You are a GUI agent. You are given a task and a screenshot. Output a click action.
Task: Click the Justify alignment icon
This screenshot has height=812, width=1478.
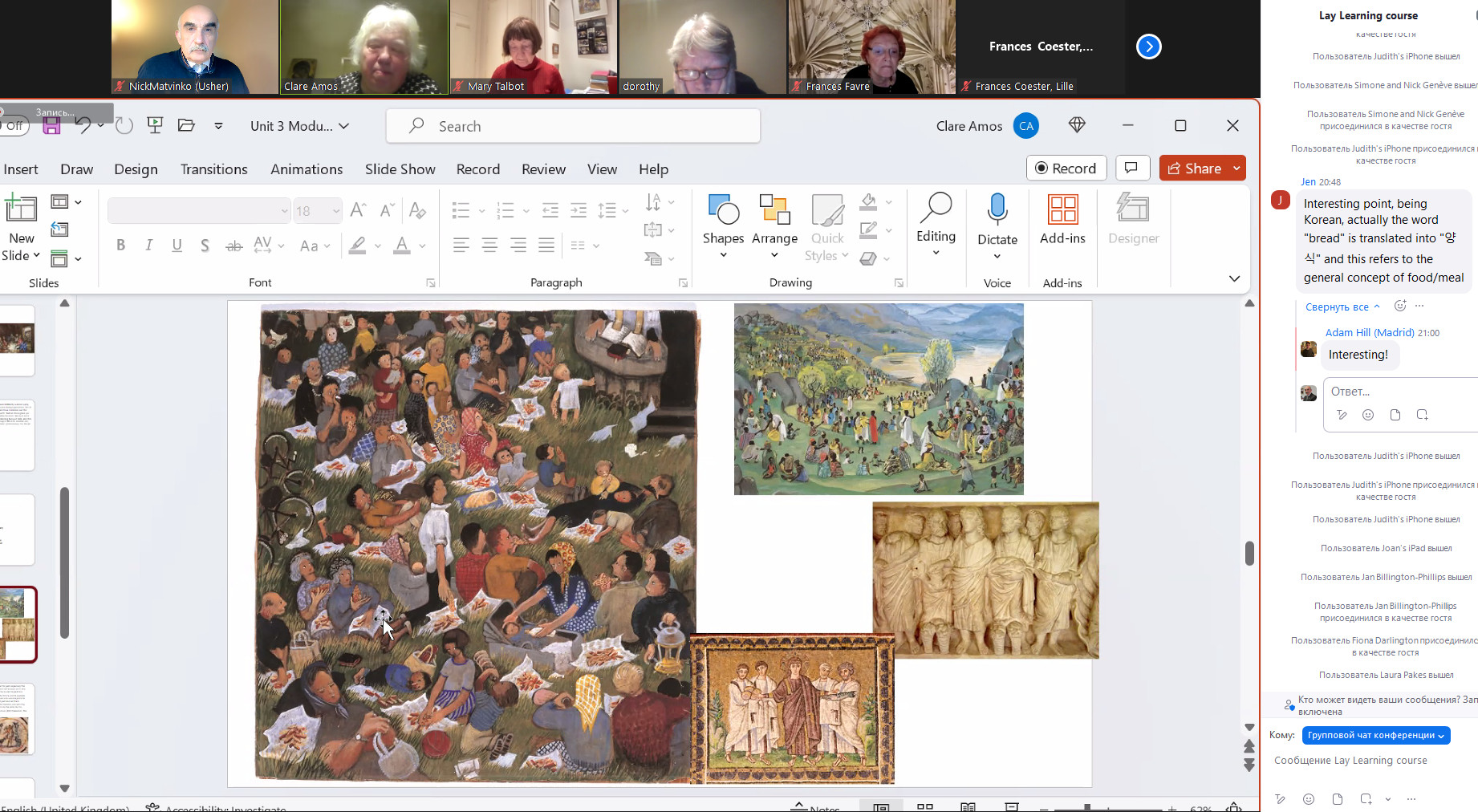coord(546,246)
